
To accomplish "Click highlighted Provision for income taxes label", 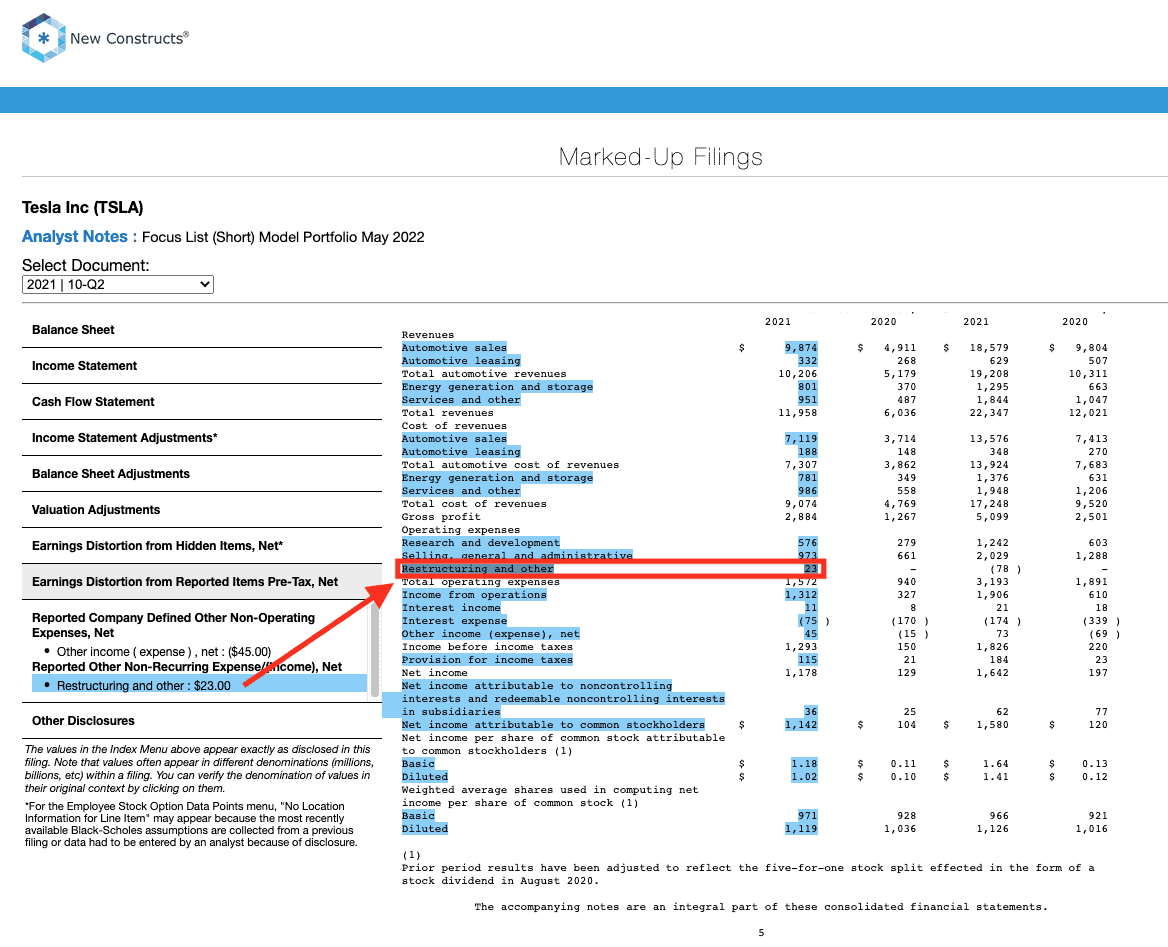I will click(x=487, y=660).
